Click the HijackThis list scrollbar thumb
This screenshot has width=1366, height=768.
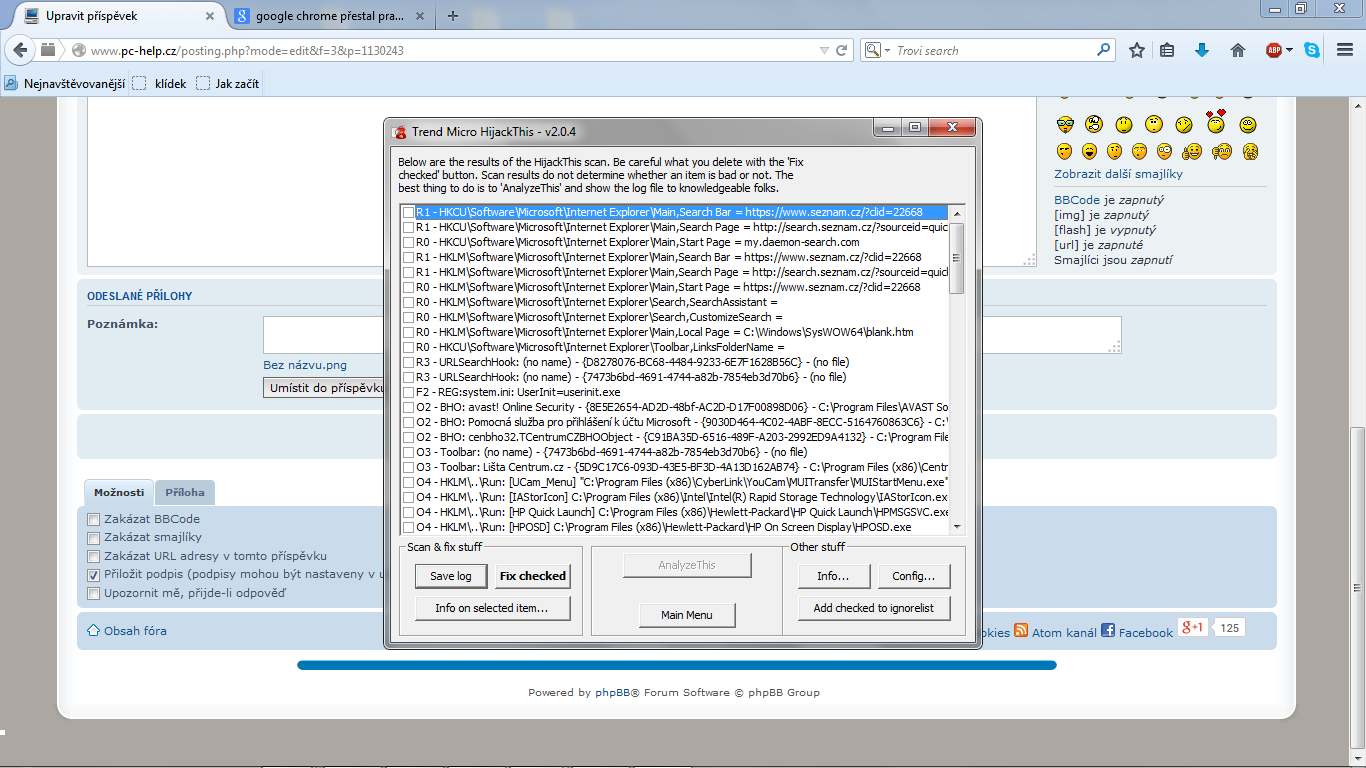click(957, 258)
